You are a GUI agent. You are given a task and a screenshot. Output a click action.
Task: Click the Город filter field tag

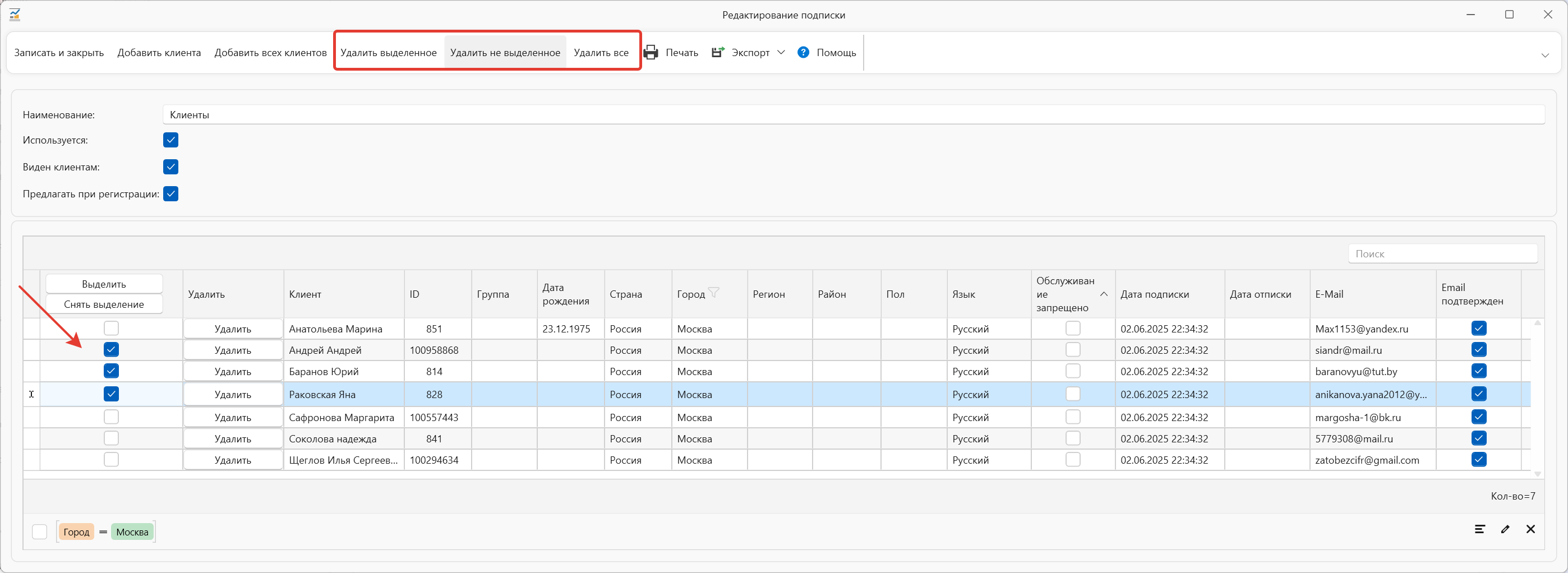point(76,532)
